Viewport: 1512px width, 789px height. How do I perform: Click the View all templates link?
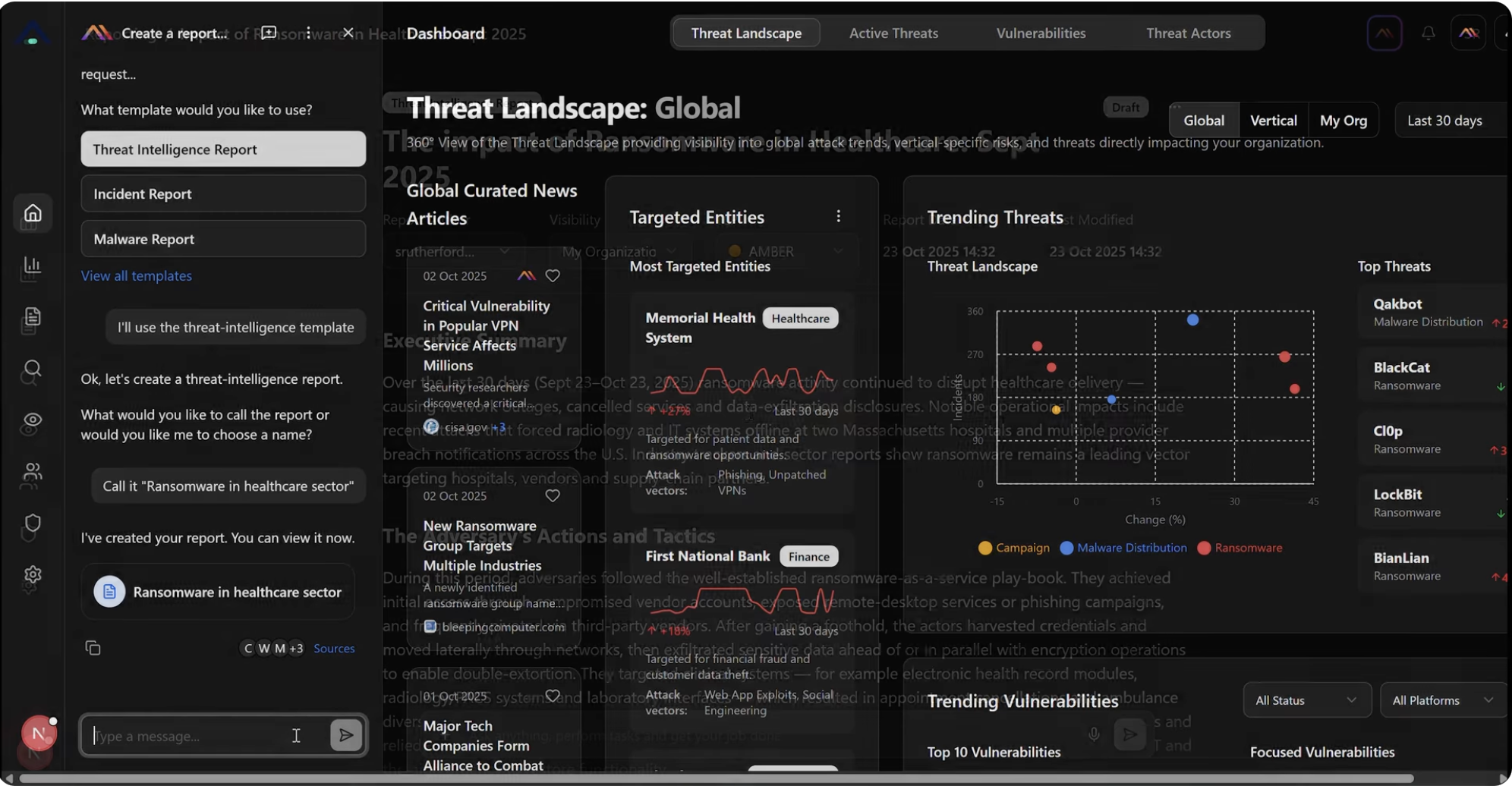pos(137,276)
